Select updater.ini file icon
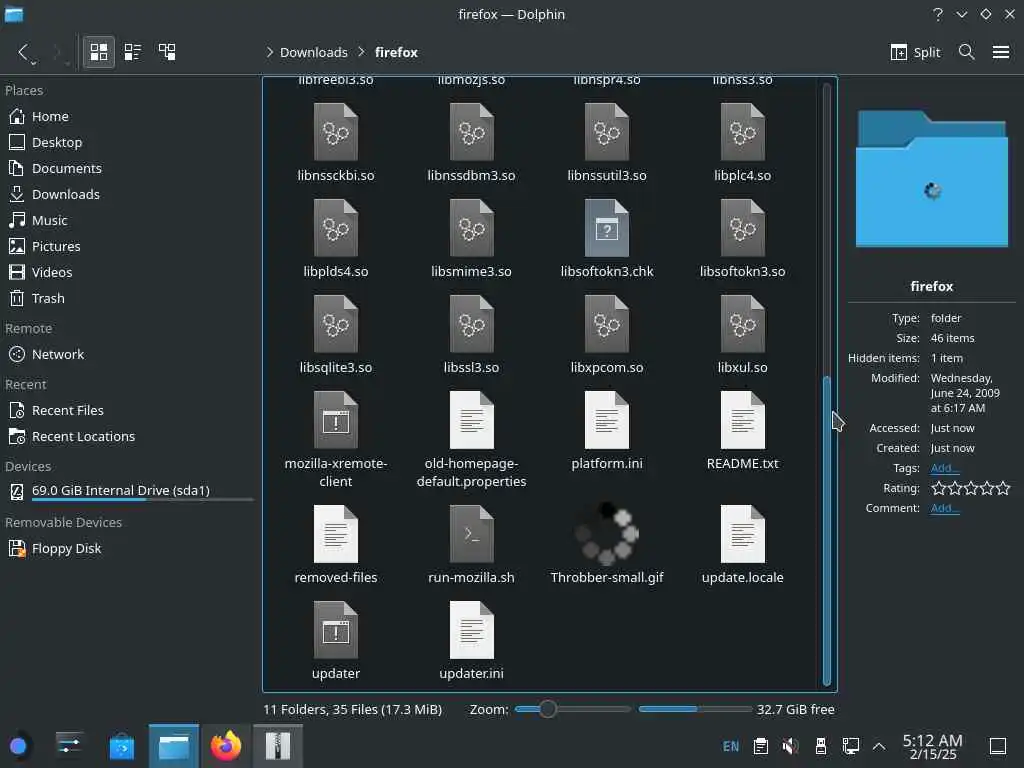The width and height of the screenshot is (1024, 768). click(x=472, y=630)
